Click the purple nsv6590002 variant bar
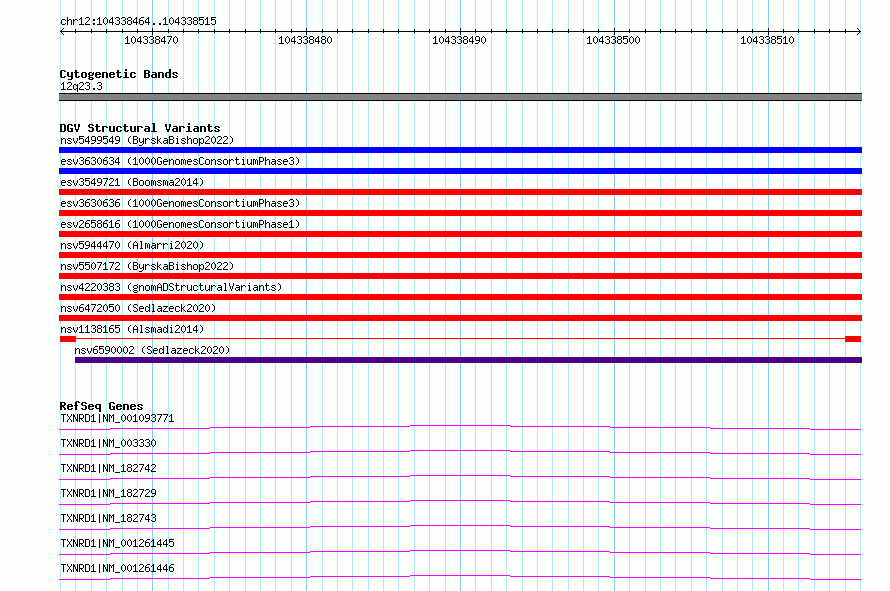This screenshot has width=890, height=591. (468, 360)
